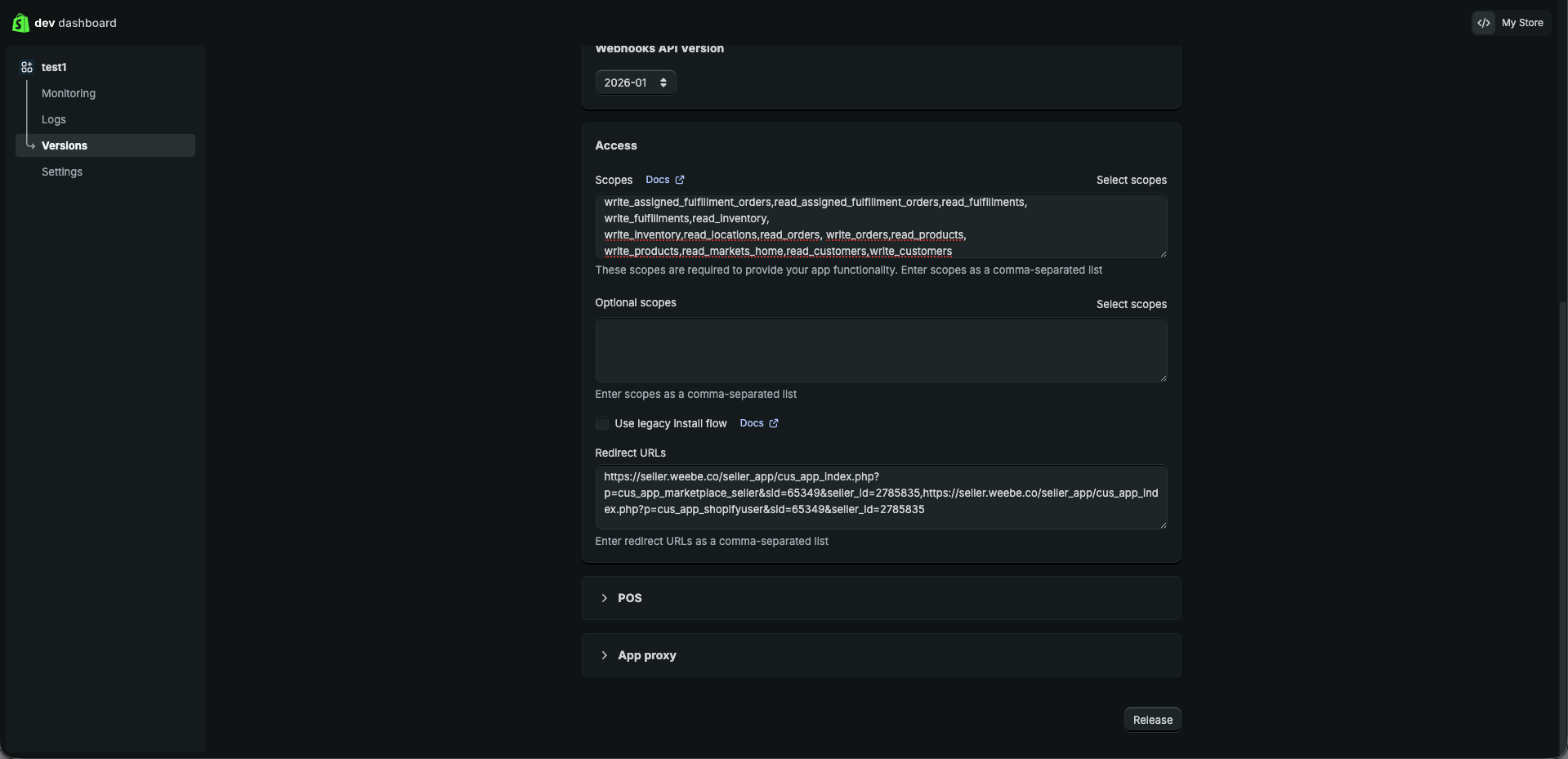Viewport: 1568px width, 759px height.
Task: Click the arrow icon beside Versions
Action: 30,145
